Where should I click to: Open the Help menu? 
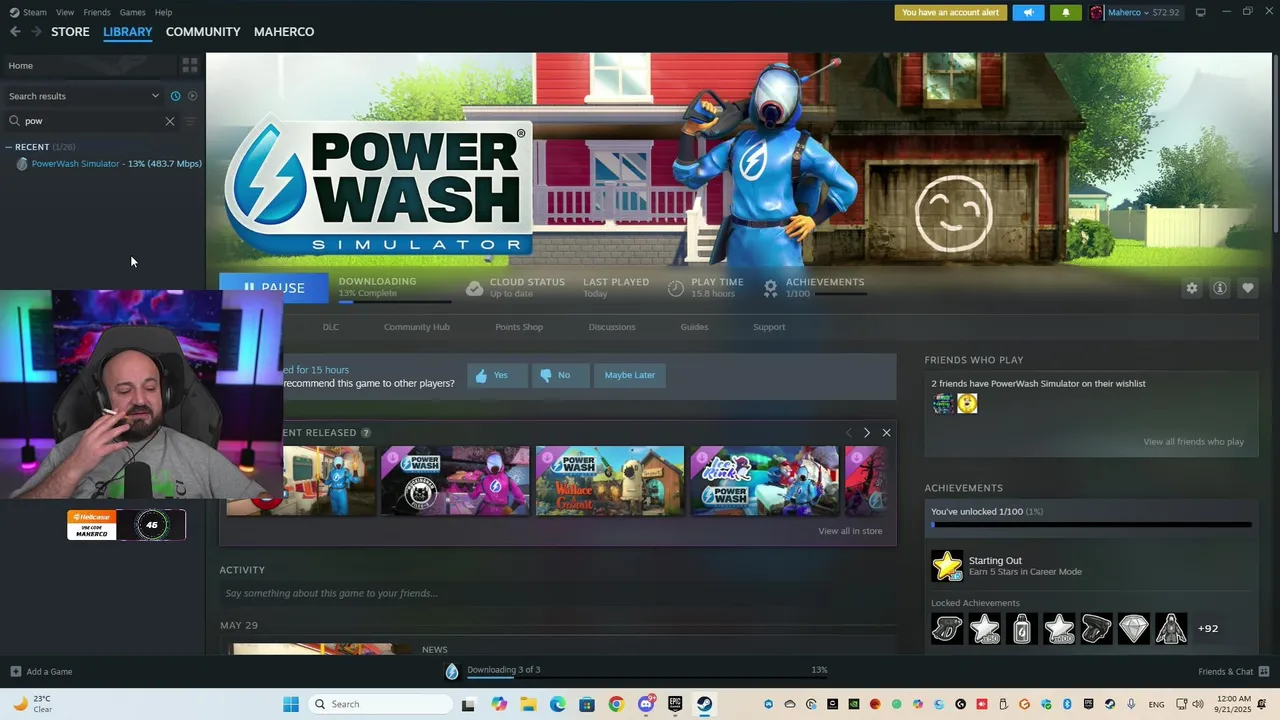(163, 12)
